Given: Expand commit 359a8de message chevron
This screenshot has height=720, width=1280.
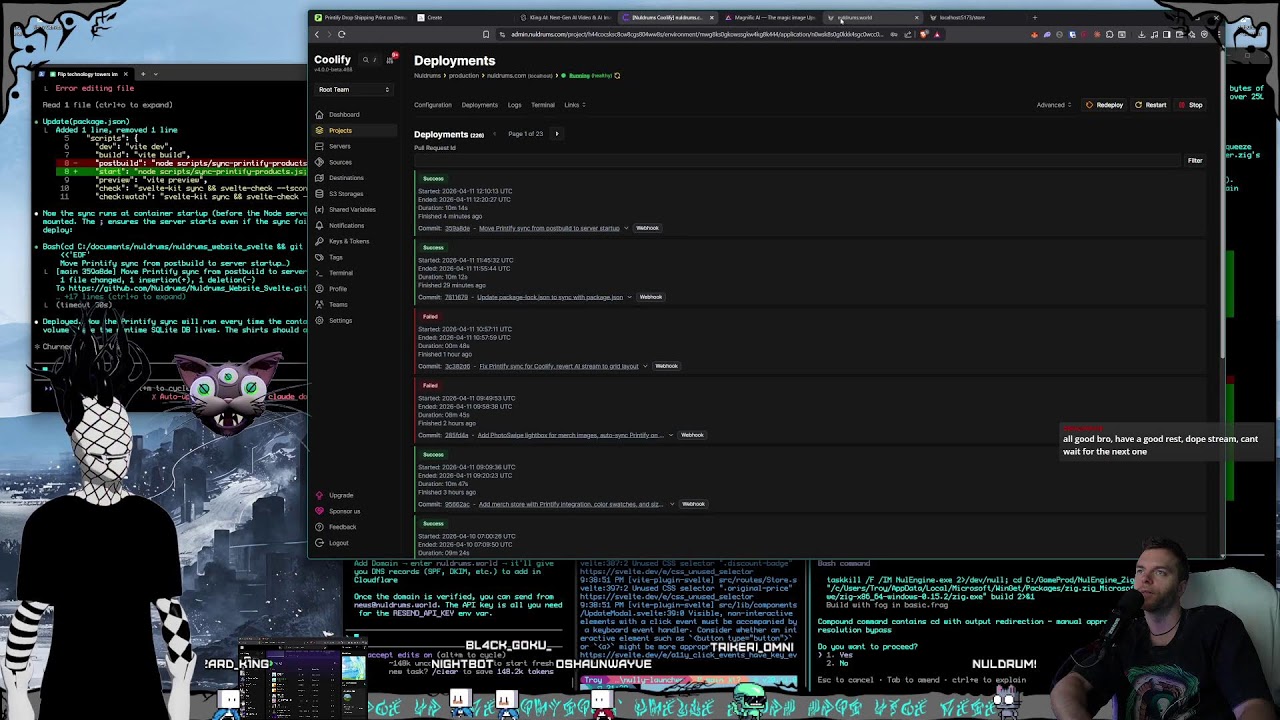Looking at the screenshot, I should [x=626, y=228].
